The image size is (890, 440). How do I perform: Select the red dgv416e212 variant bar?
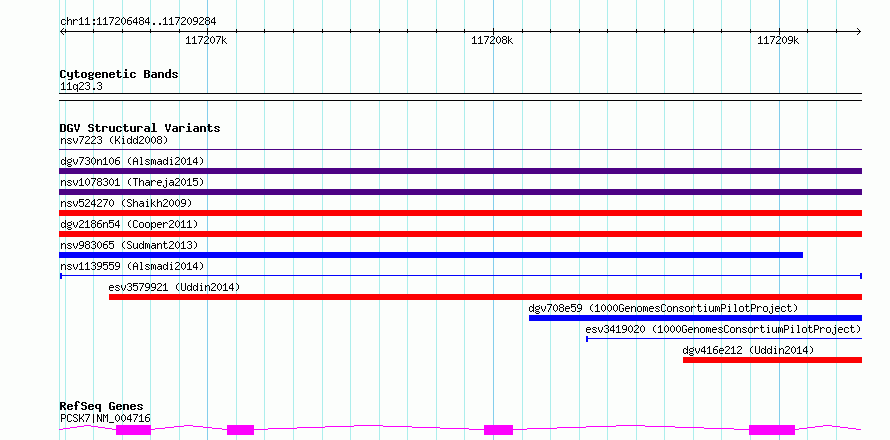[x=773, y=360]
